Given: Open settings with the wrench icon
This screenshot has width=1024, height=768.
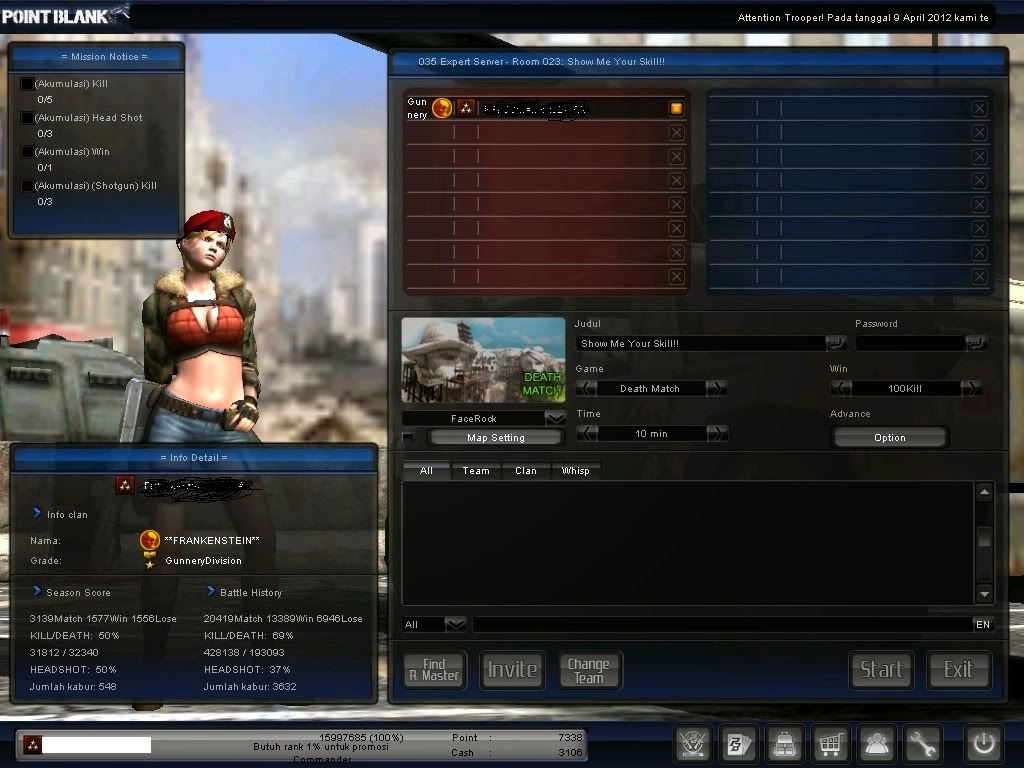Looking at the screenshot, I should point(922,743).
